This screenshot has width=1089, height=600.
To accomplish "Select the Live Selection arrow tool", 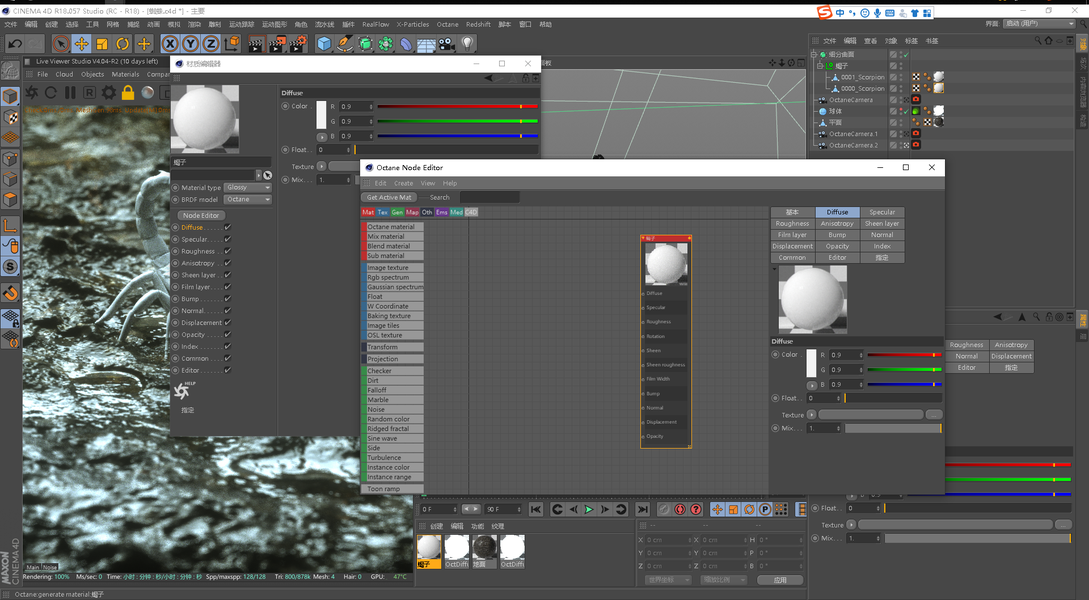I will click(61, 44).
